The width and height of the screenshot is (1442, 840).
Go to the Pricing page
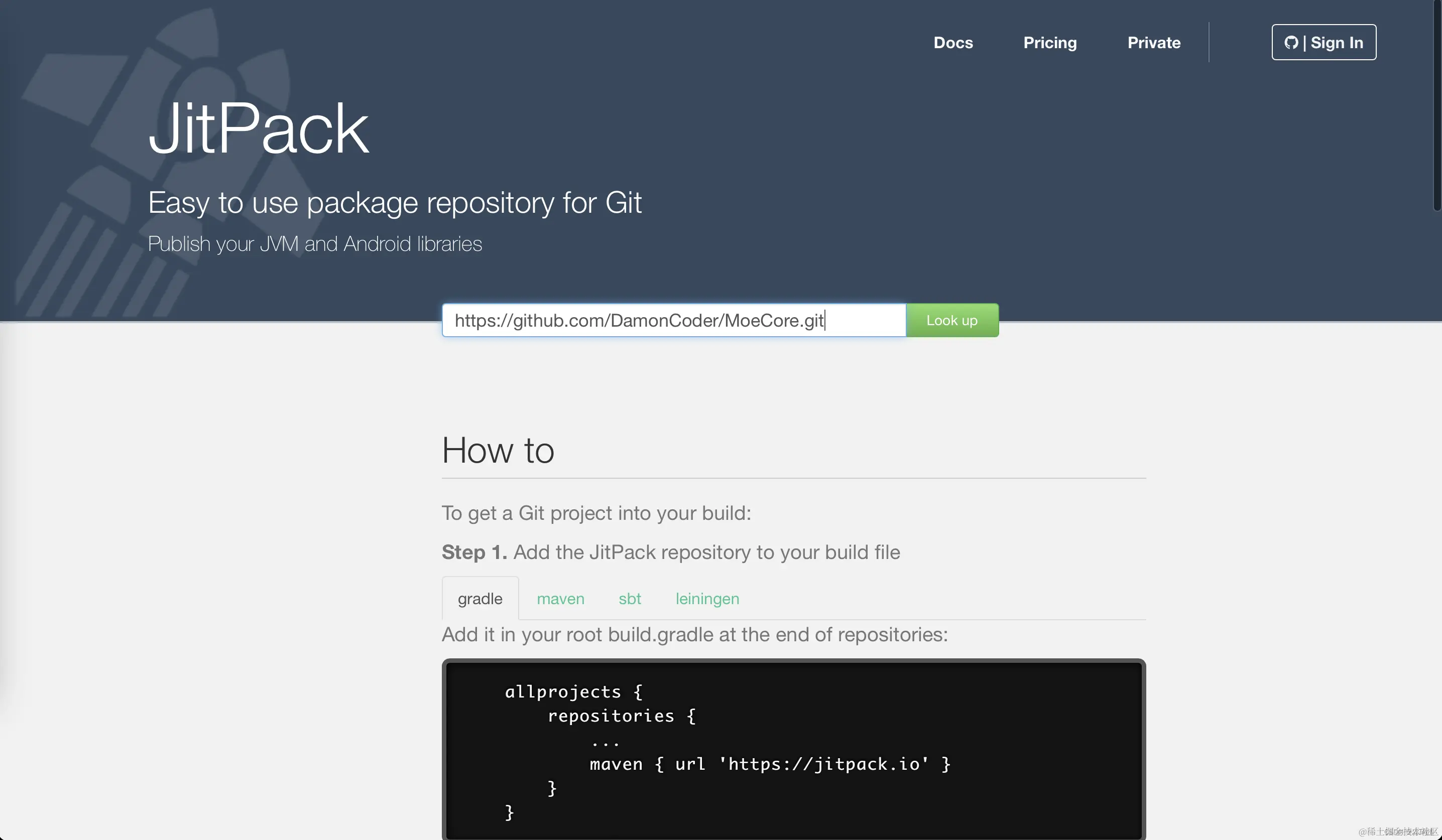(1049, 42)
